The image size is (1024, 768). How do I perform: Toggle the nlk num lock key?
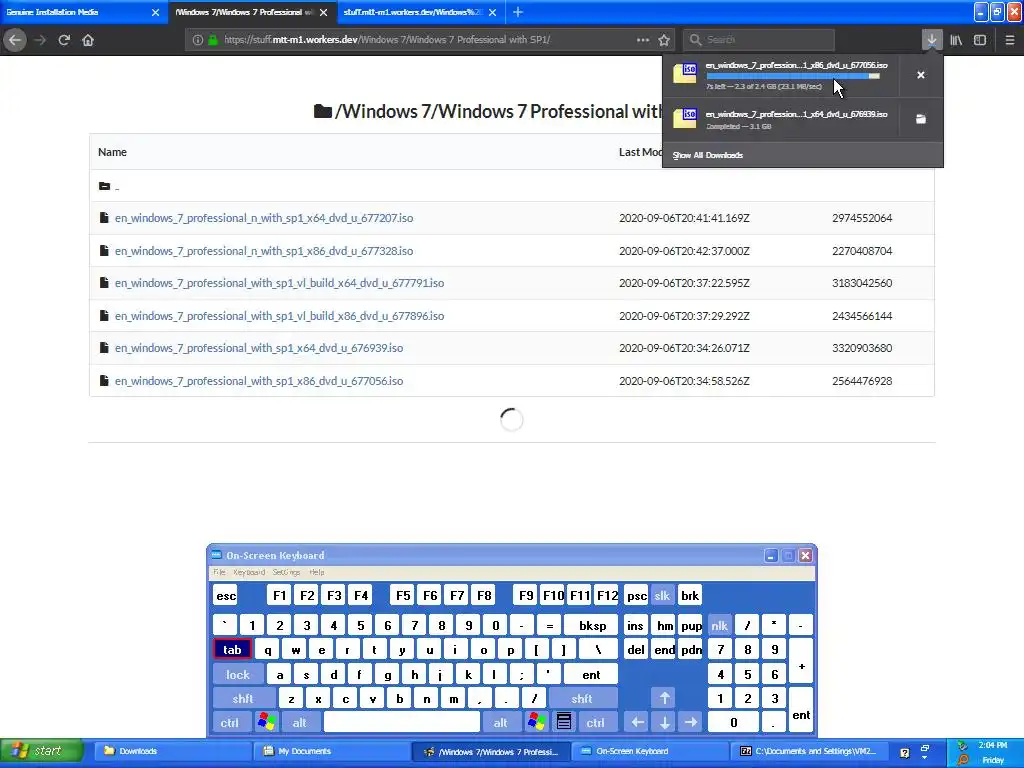tap(719, 626)
